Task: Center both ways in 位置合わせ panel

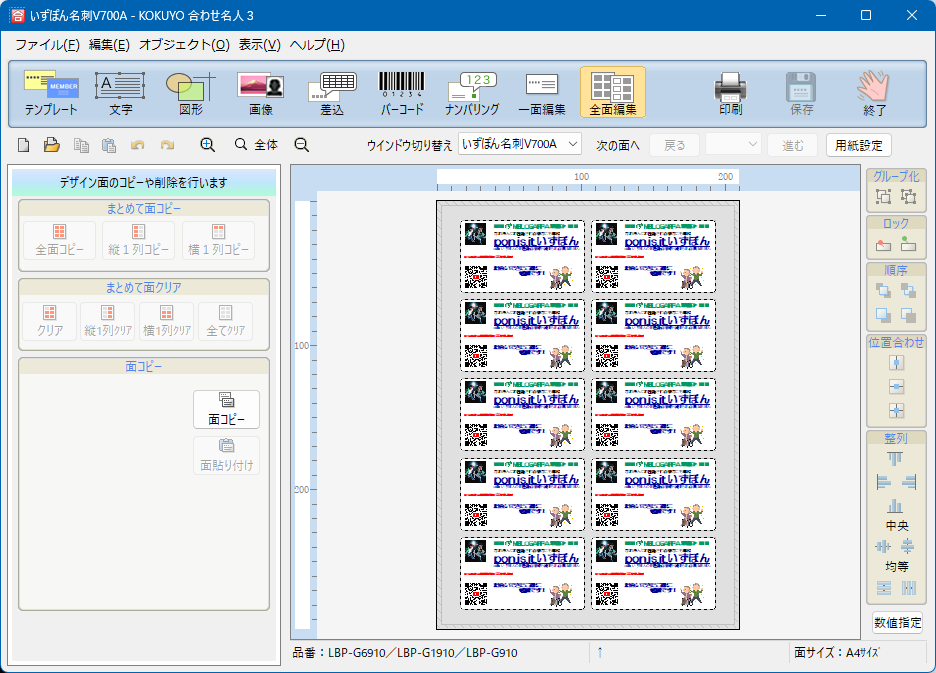Action: (x=896, y=411)
